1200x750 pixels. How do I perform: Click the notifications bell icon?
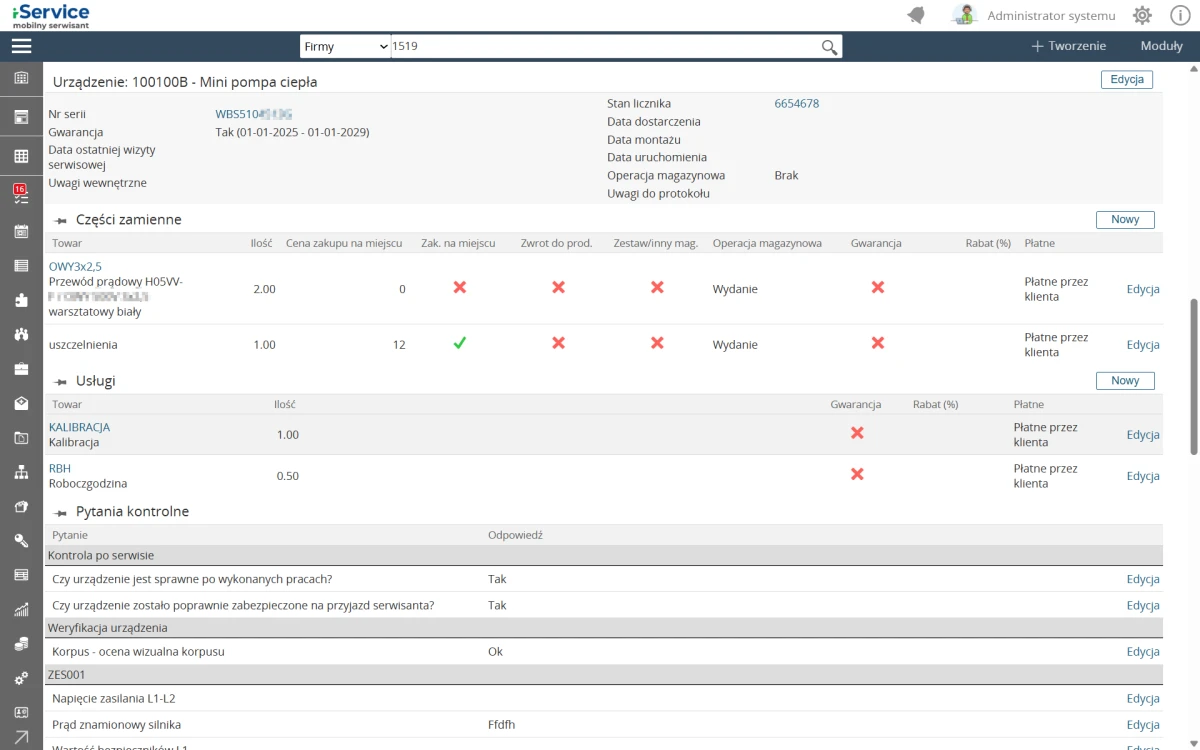click(915, 15)
